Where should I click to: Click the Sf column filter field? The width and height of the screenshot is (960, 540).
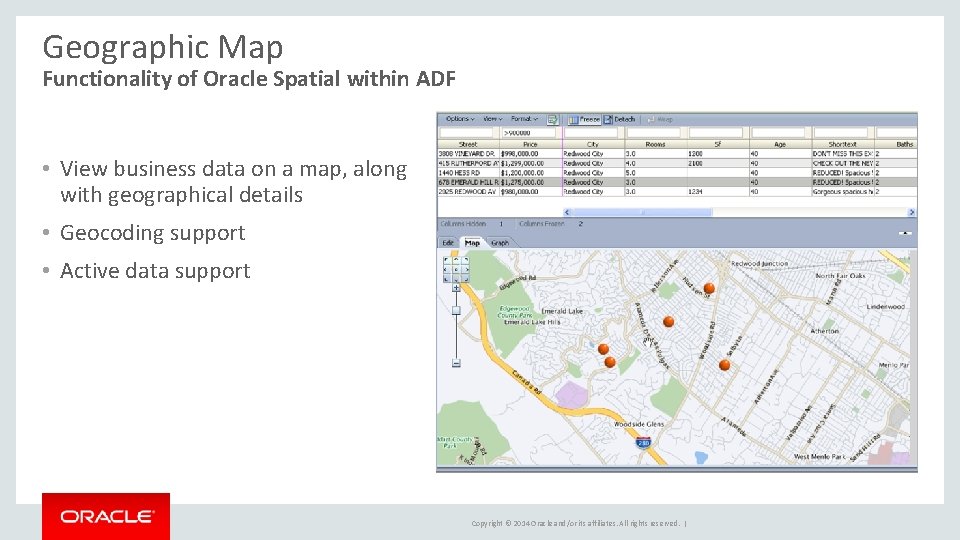(x=716, y=132)
